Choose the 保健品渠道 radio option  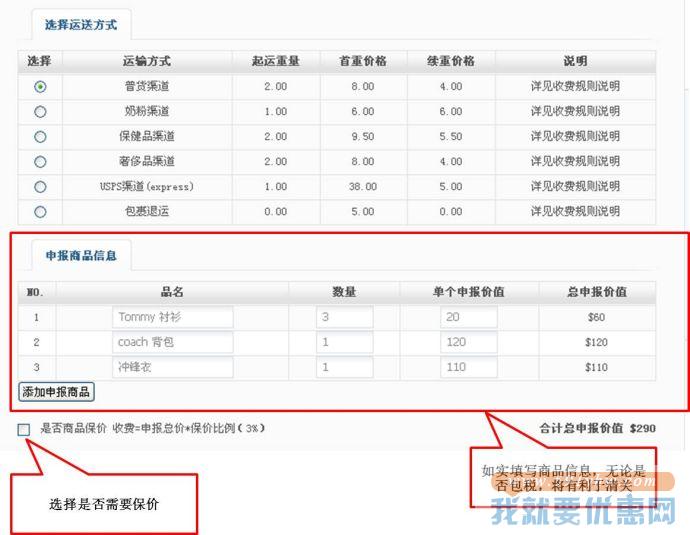tap(40, 137)
